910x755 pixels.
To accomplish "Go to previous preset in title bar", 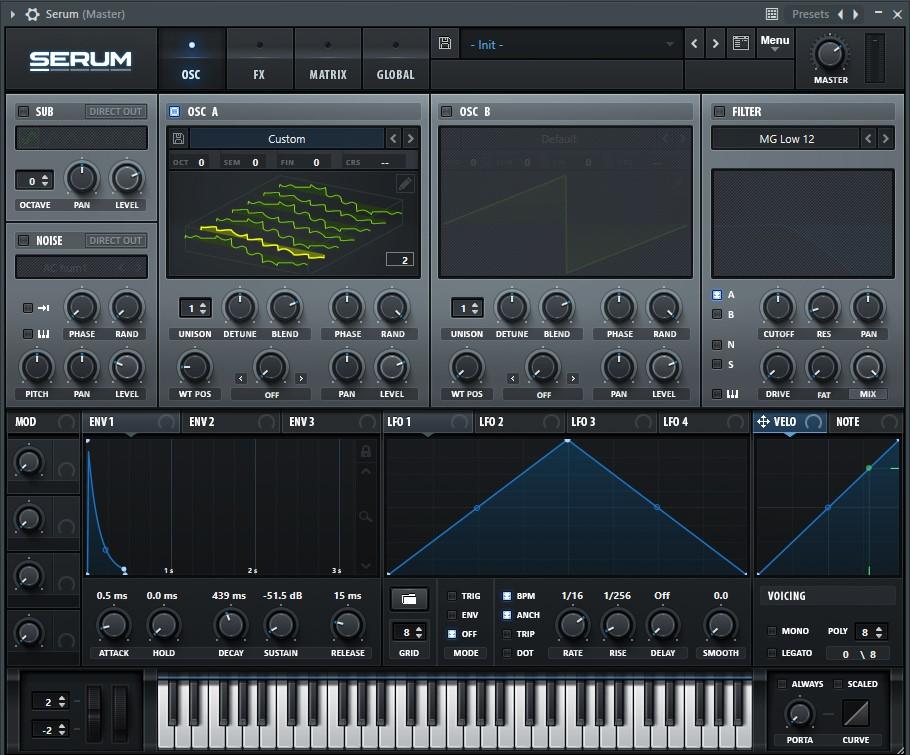I will click(840, 14).
